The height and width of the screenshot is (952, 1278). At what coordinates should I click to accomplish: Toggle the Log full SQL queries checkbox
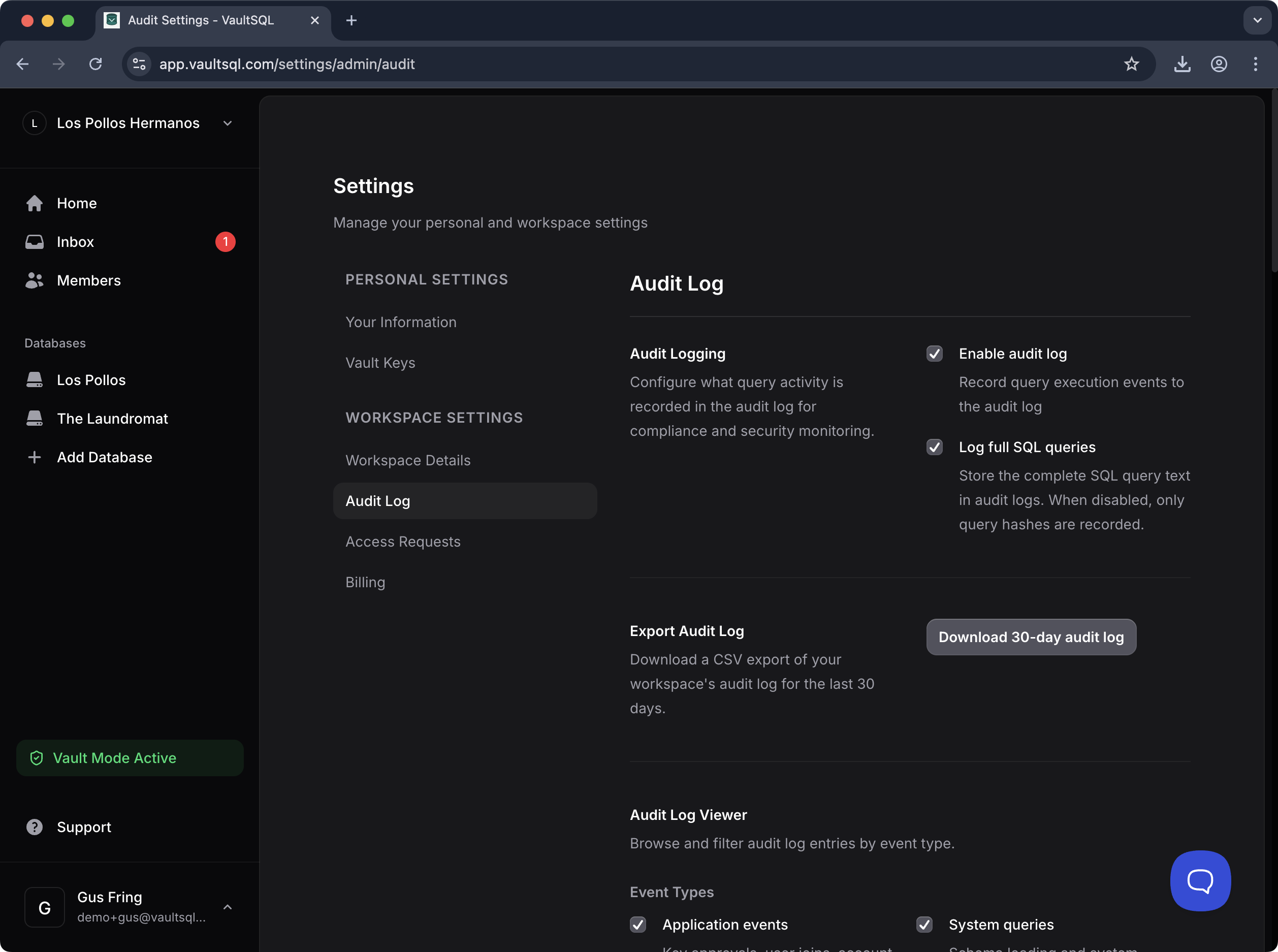click(935, 447)
